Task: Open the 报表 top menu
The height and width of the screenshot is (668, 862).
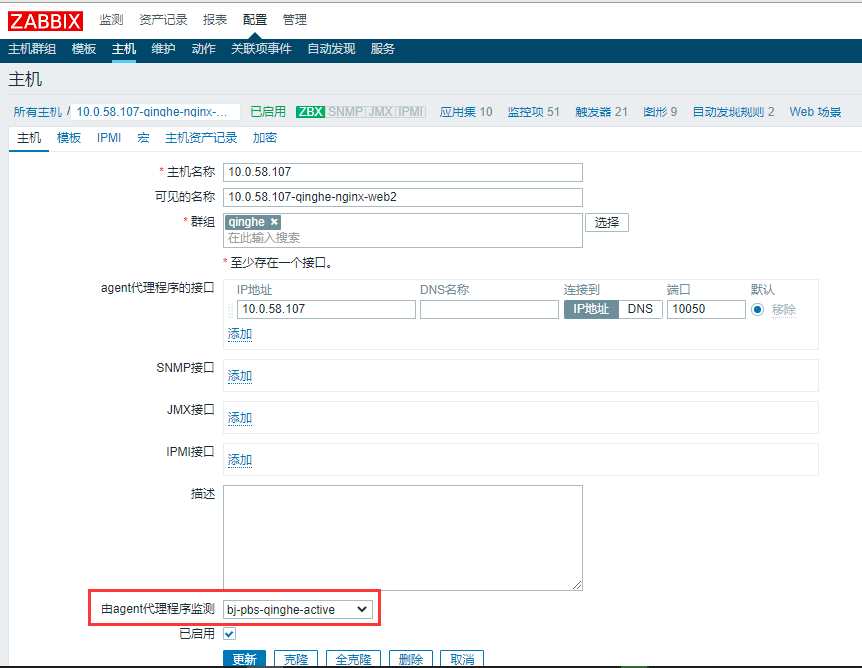Action: tap(214, 20)
